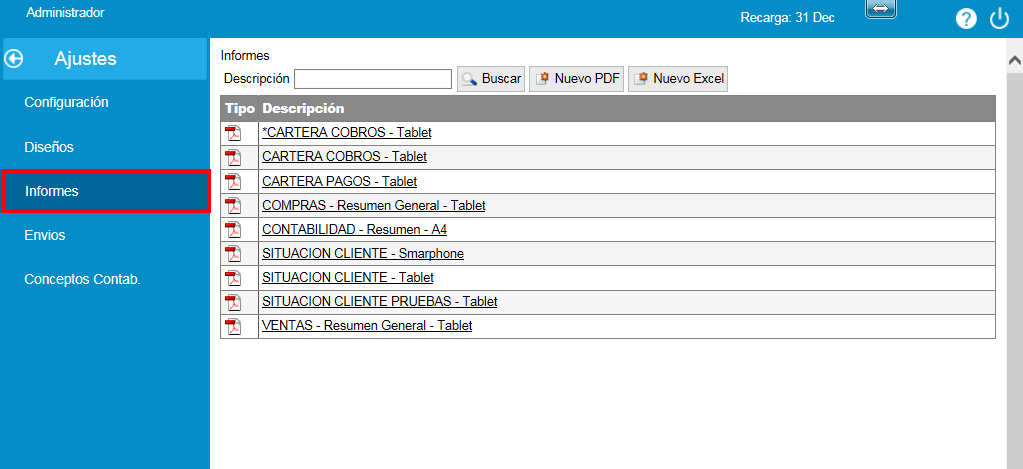This screenshot has width=1023, height=469.
Task: Open the *CARTERA COBROS - Tablet report link
Action: point(346,132)
